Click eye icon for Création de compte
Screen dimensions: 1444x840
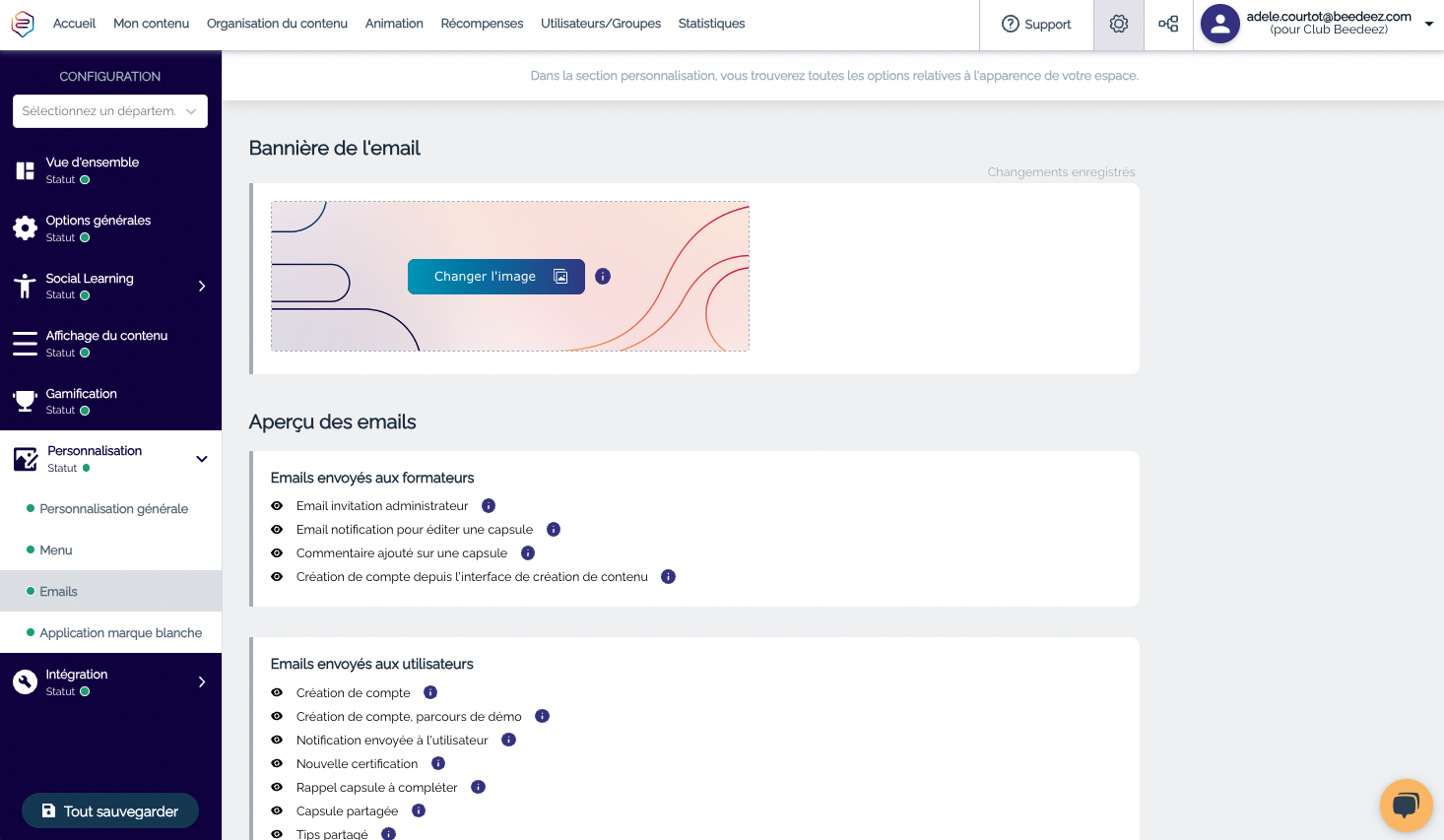[x=277, y=693]
